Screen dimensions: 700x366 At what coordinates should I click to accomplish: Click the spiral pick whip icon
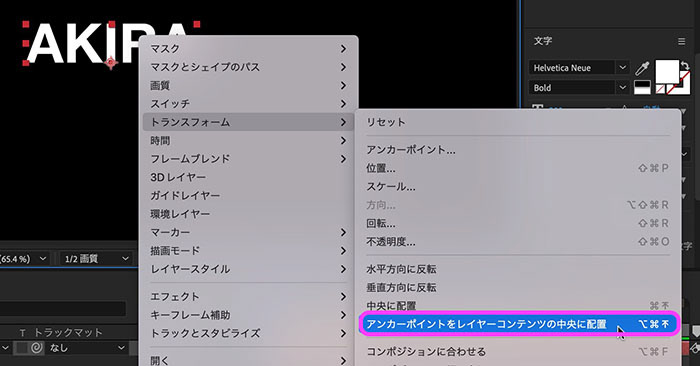coord(37,348)
